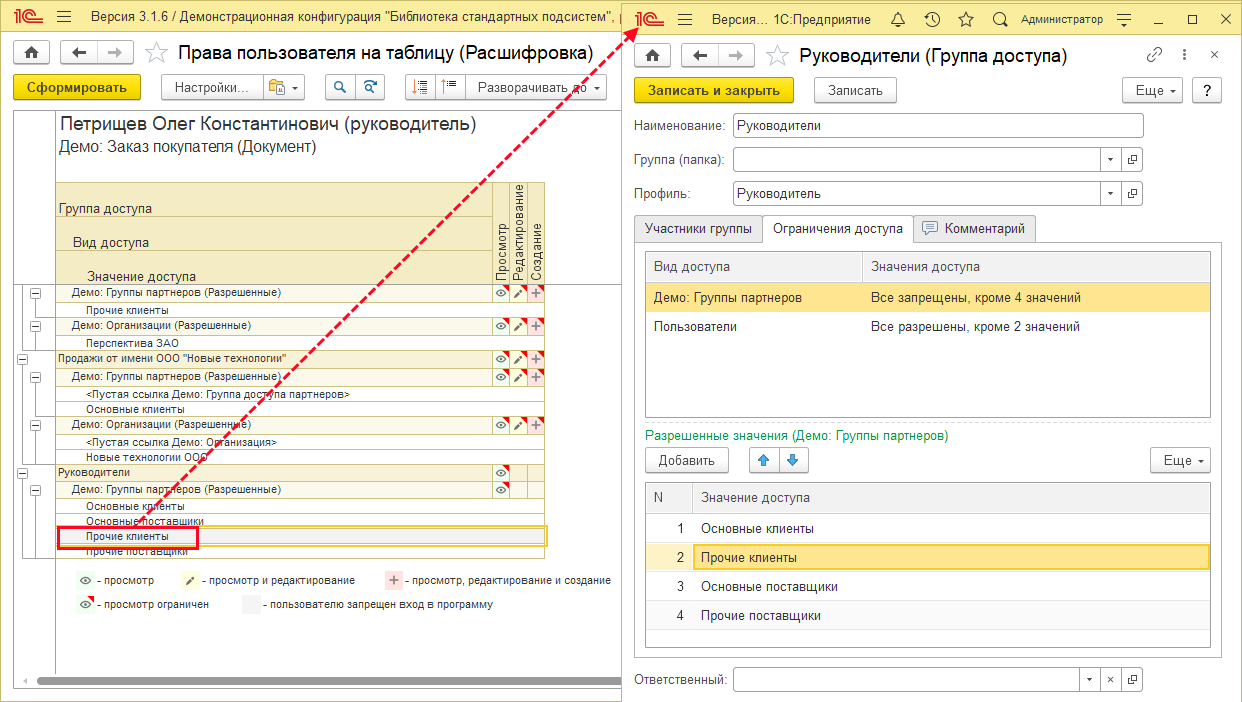Open the Настройки... button
Viewport: 1242px width, 702px height.
coord(212,88)
